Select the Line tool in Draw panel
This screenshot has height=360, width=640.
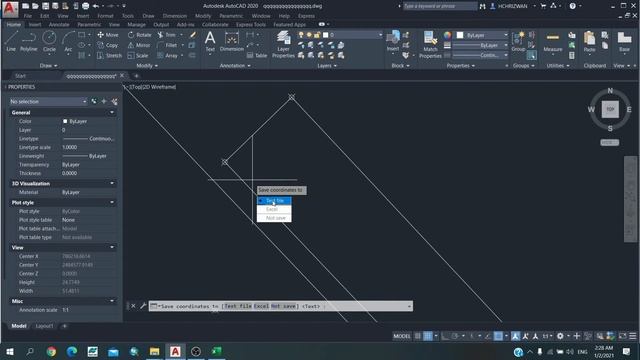[x=11, y=41]
